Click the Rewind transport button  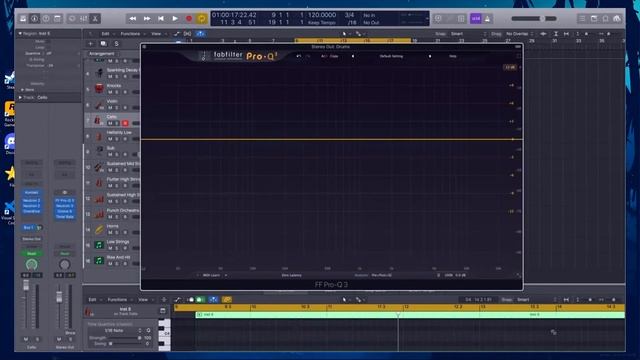coord(133,18)
